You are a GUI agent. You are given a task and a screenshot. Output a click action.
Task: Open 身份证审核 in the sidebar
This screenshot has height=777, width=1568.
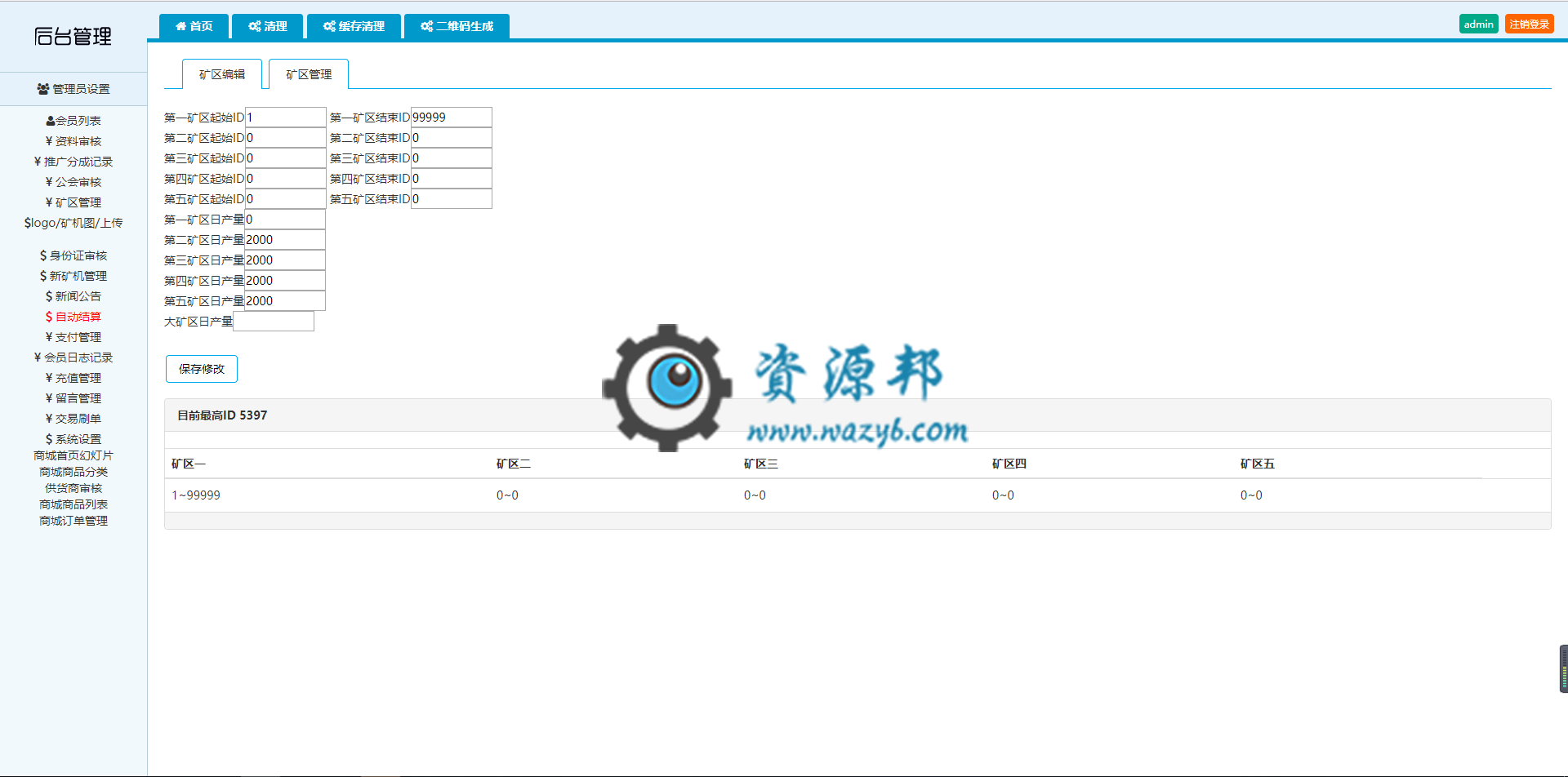tap(73, 255)
